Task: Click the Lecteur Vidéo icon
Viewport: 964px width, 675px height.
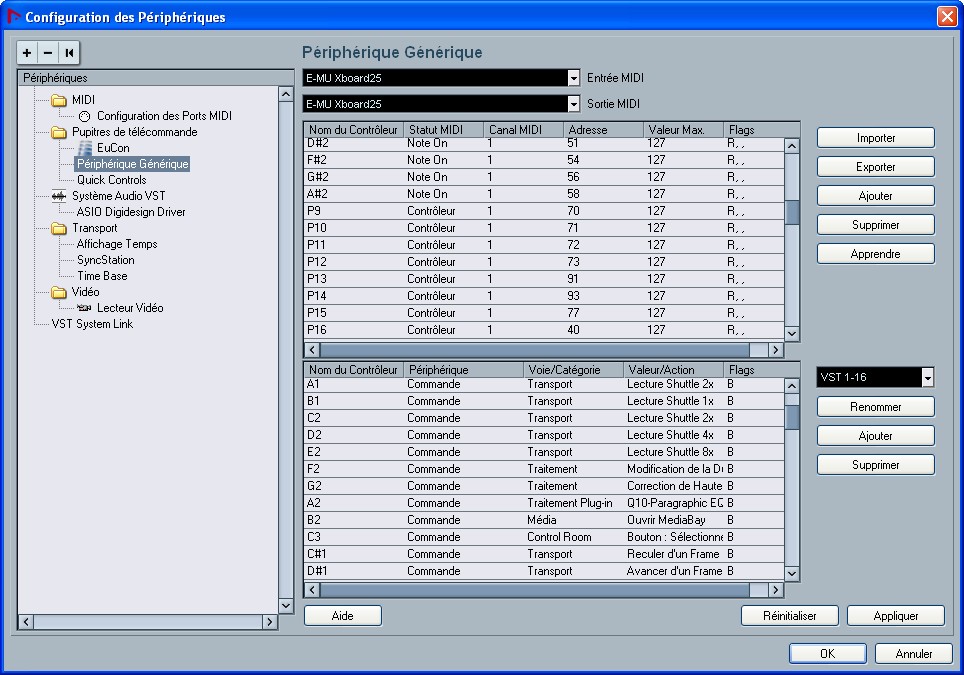Action: 84,308
